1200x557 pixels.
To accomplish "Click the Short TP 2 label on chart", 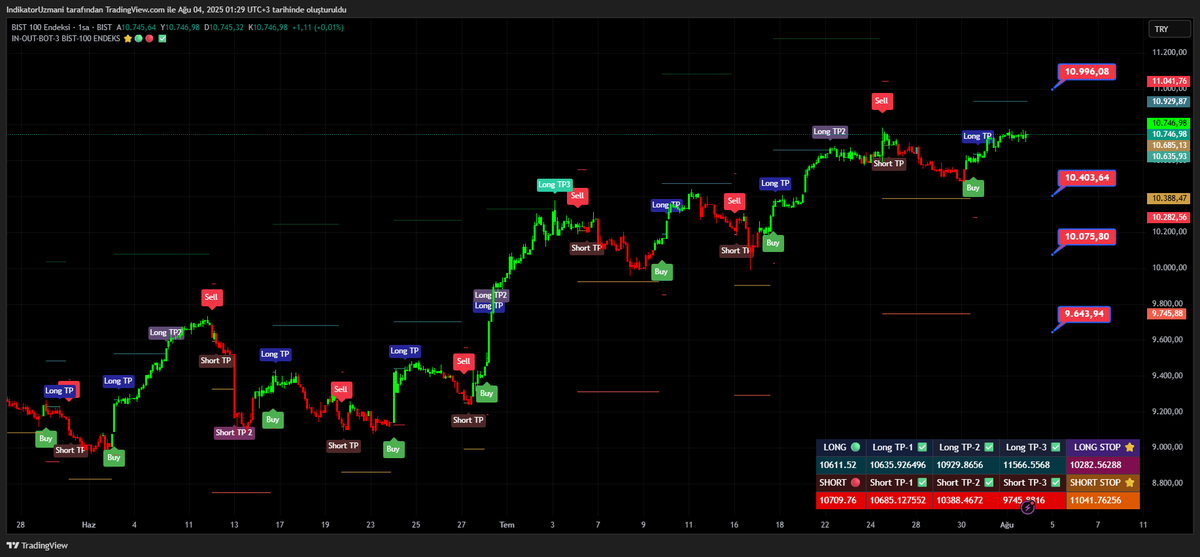I will tap(234, 432).
